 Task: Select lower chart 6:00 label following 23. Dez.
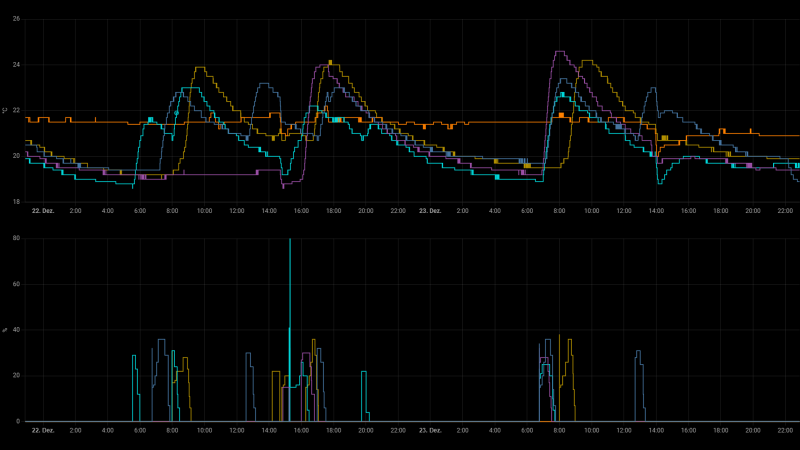click(x=527, y=431)
